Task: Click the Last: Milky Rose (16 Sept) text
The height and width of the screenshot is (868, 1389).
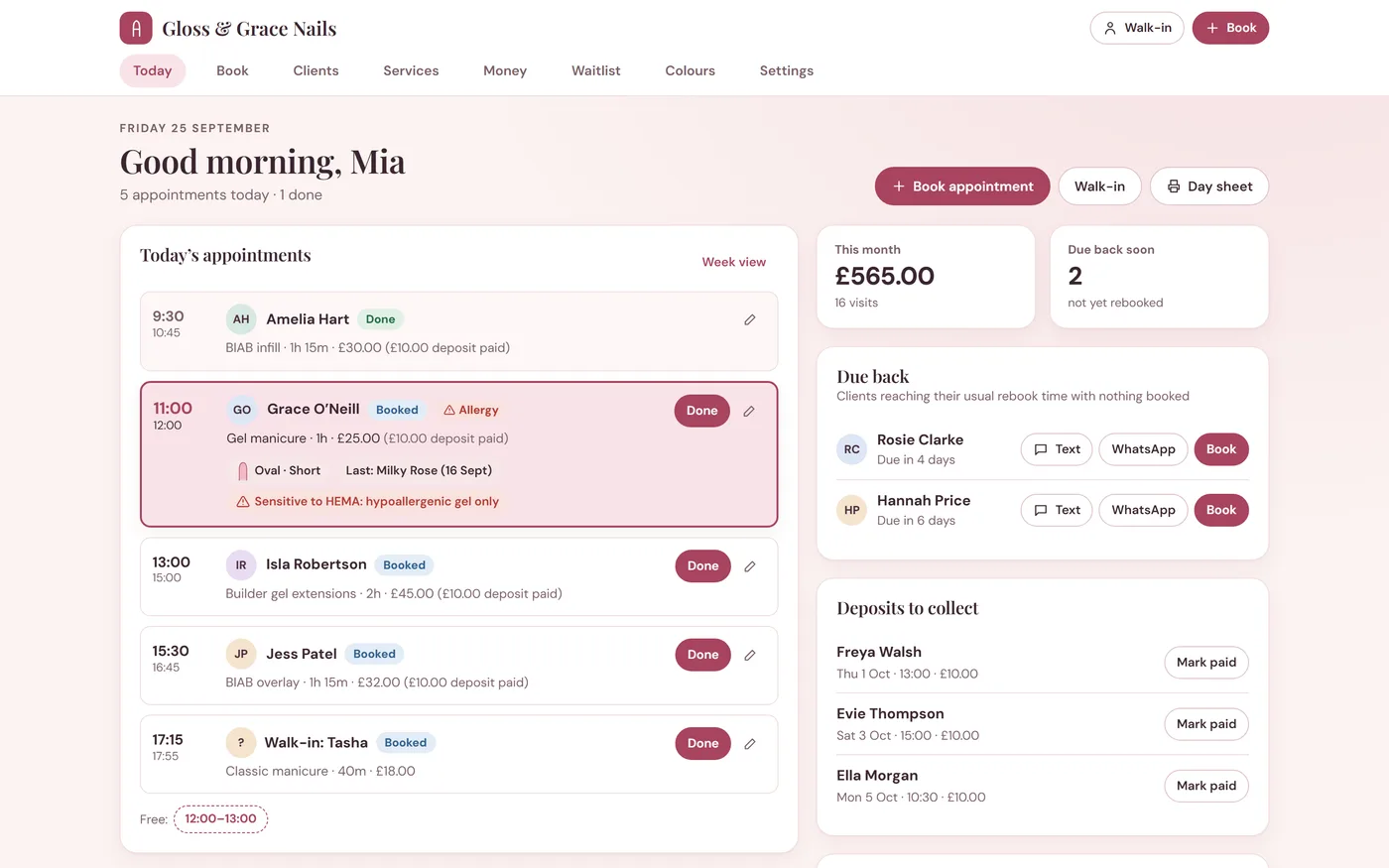Action: pos(419,471)
